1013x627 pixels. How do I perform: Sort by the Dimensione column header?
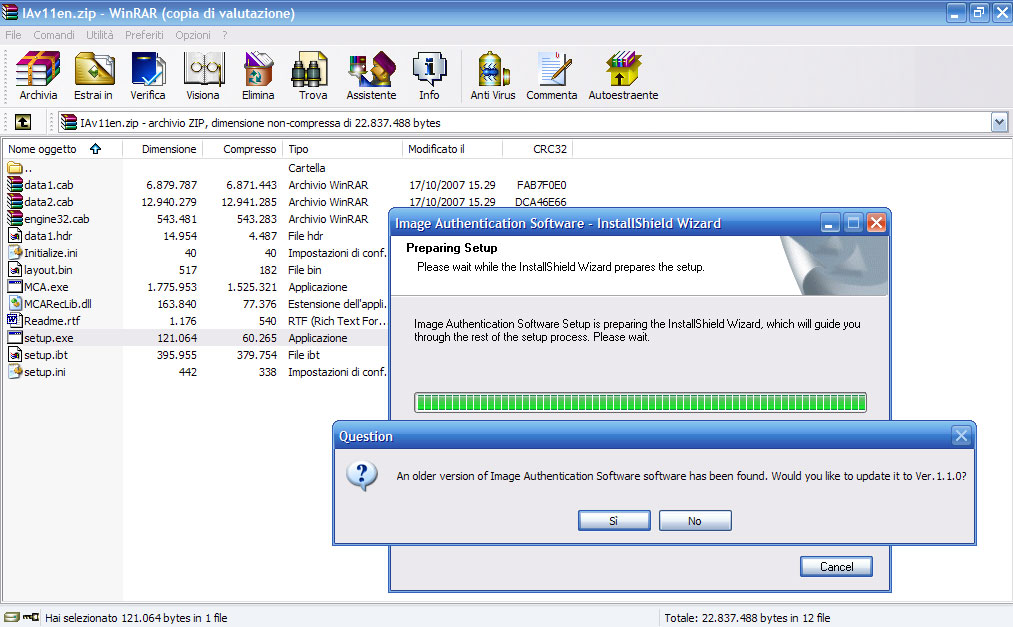pos(162,149)
